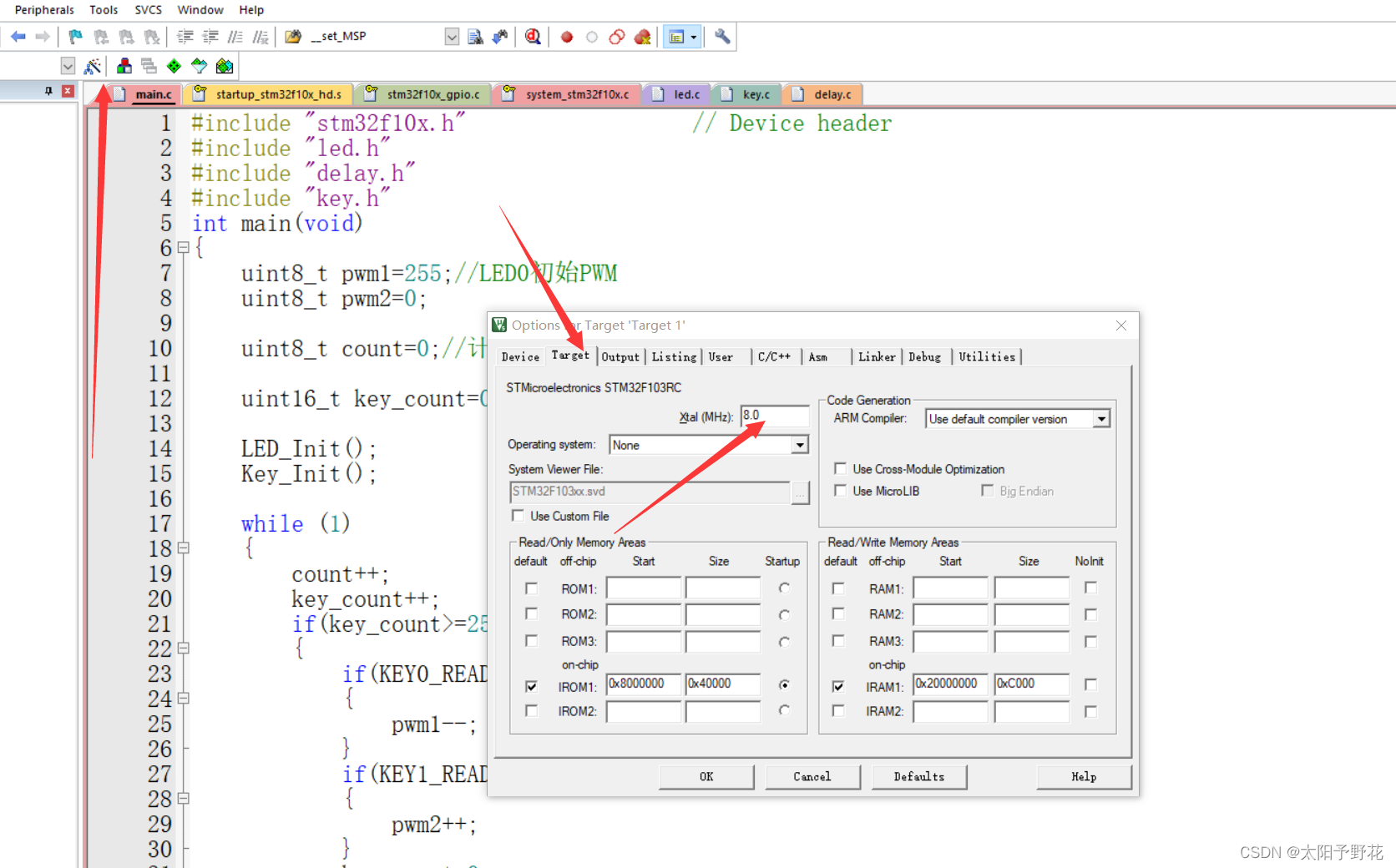The image size is (1396, 868).
Task: Collapse the code fold at line 24
Action: pos(183,699)
